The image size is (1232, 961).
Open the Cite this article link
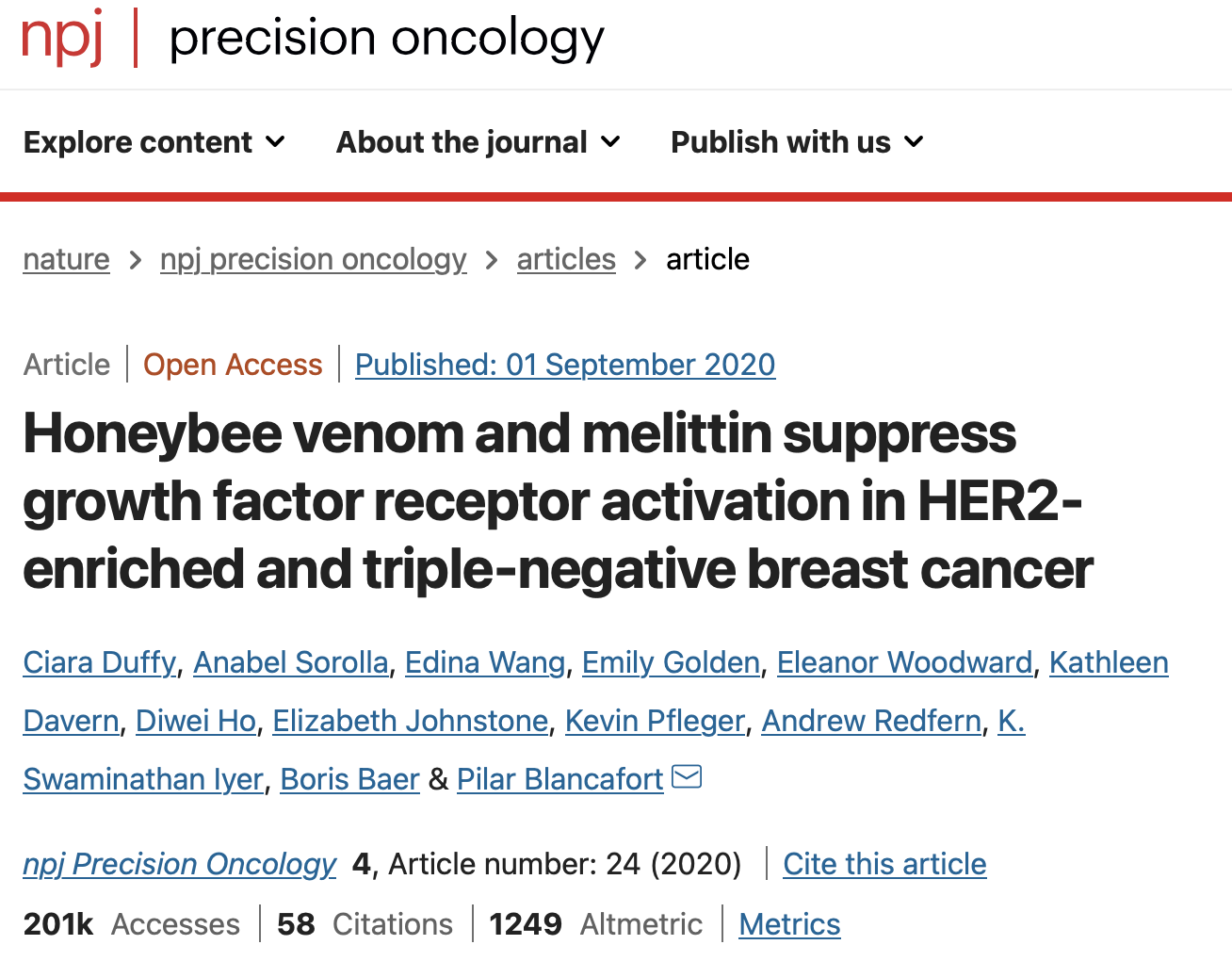click(884, 864)
